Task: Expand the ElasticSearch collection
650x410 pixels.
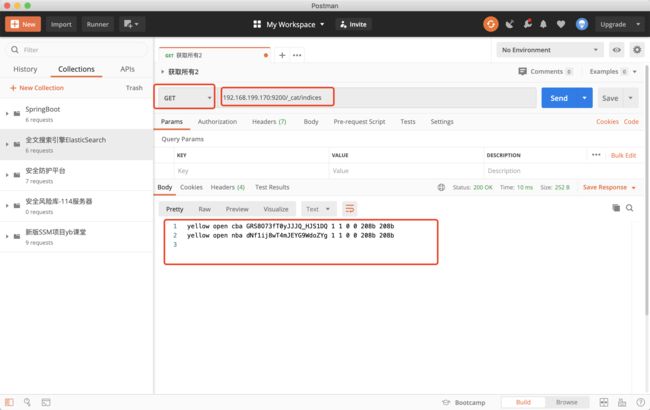Action: pos(7,144)
